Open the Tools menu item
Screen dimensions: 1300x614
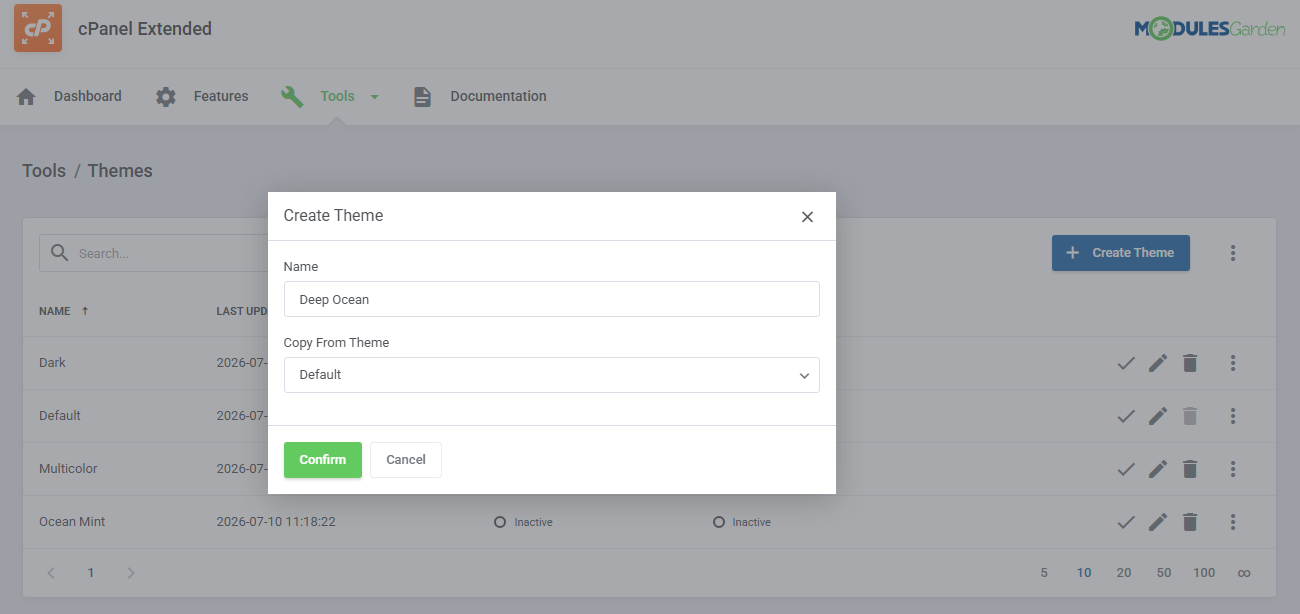pos(338,97)
